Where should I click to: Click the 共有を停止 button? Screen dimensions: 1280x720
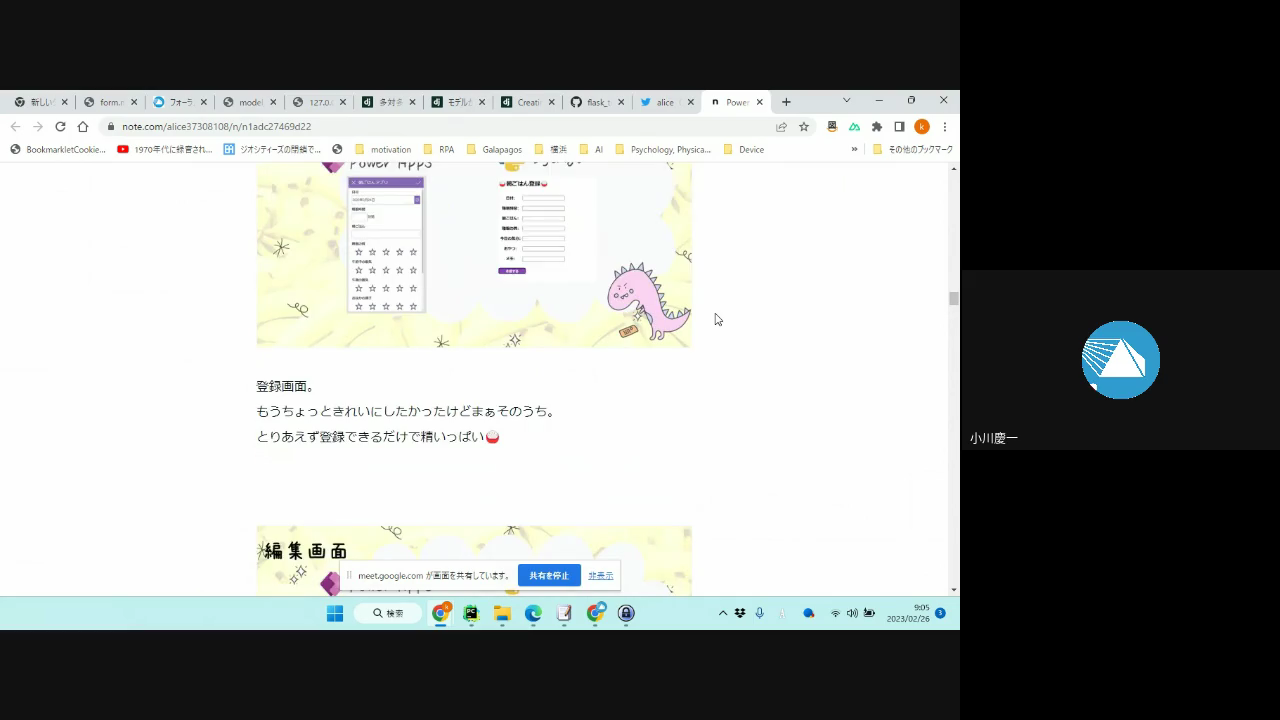(x=549, y=576)
